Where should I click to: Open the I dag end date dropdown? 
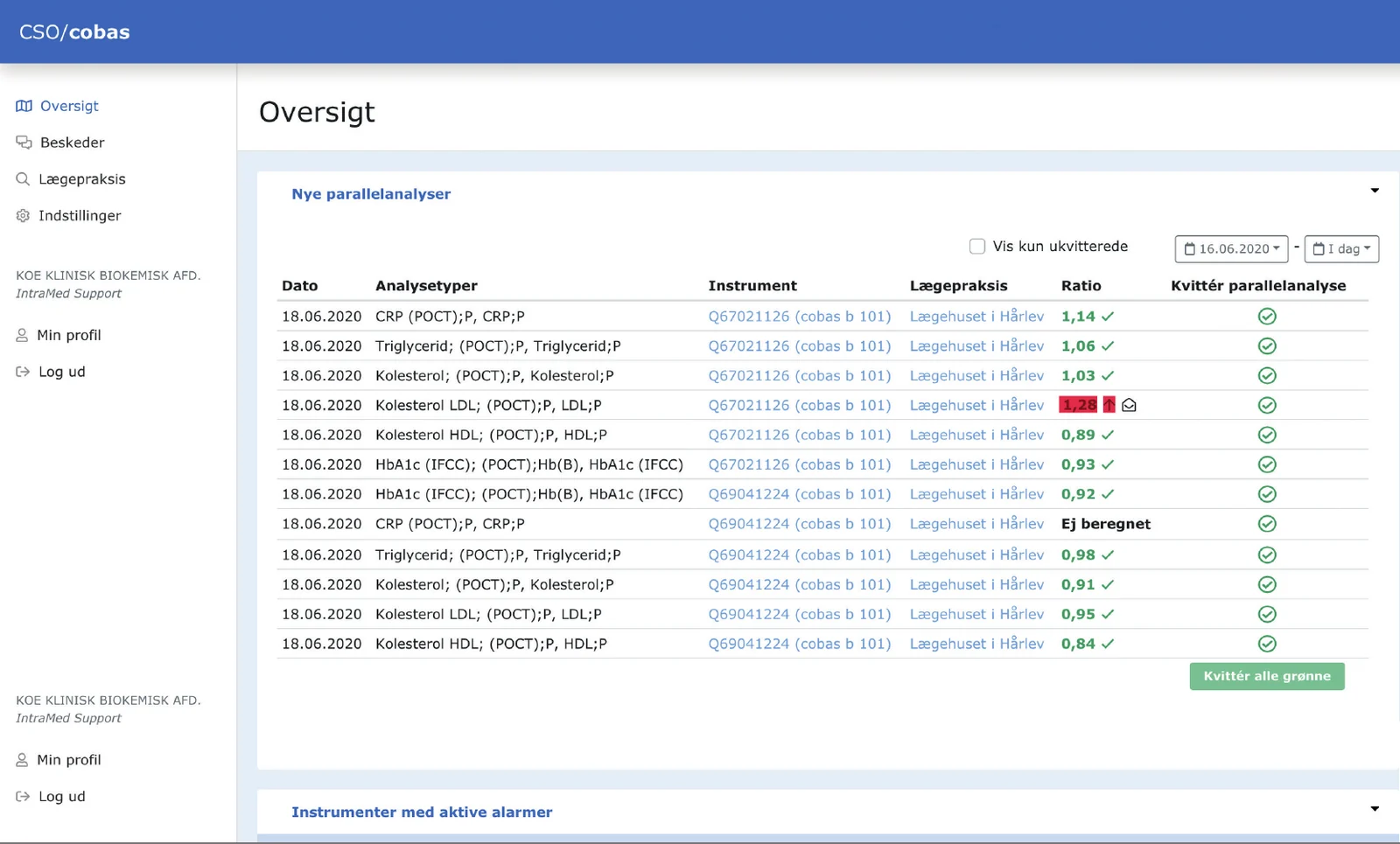coord(1341,249)
